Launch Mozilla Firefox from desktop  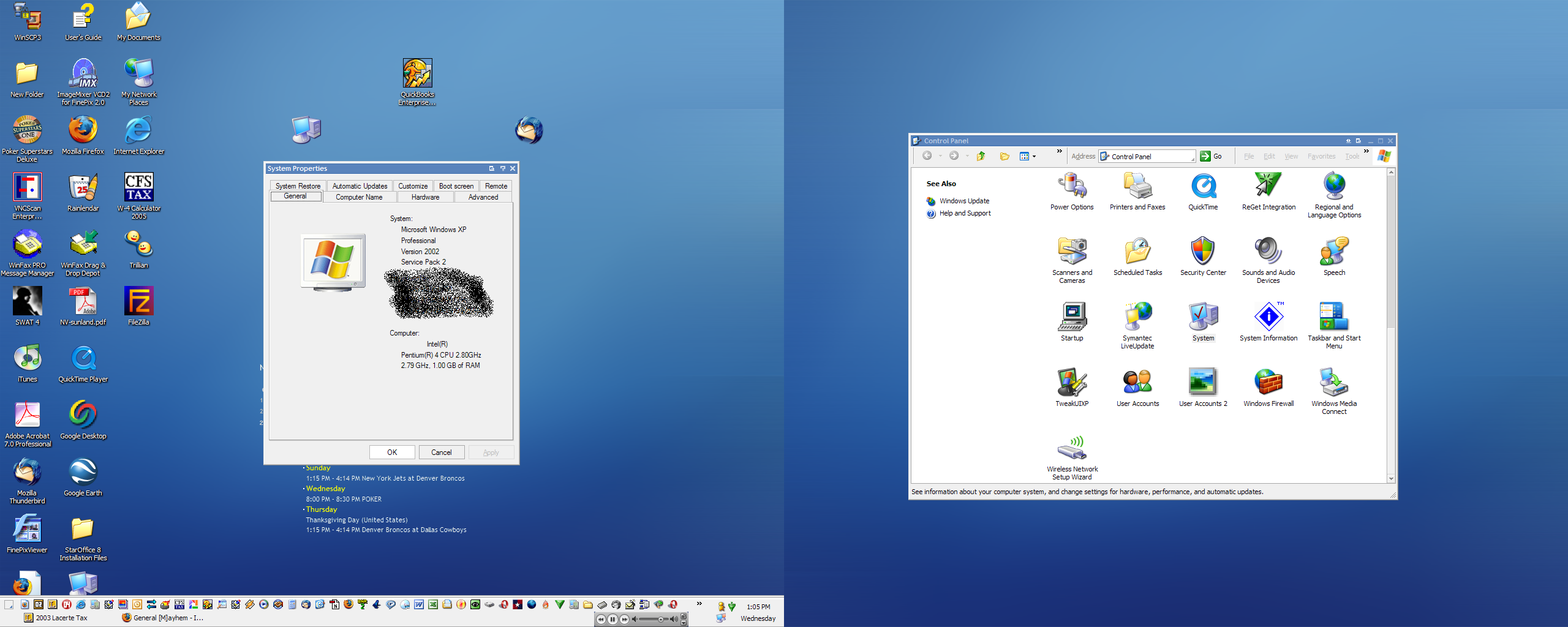pyautogui.click(x=83, y=136)
